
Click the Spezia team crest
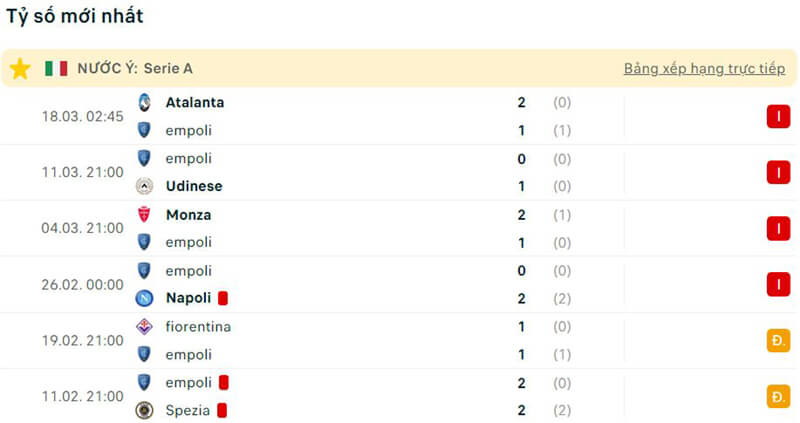coord(145,410)
